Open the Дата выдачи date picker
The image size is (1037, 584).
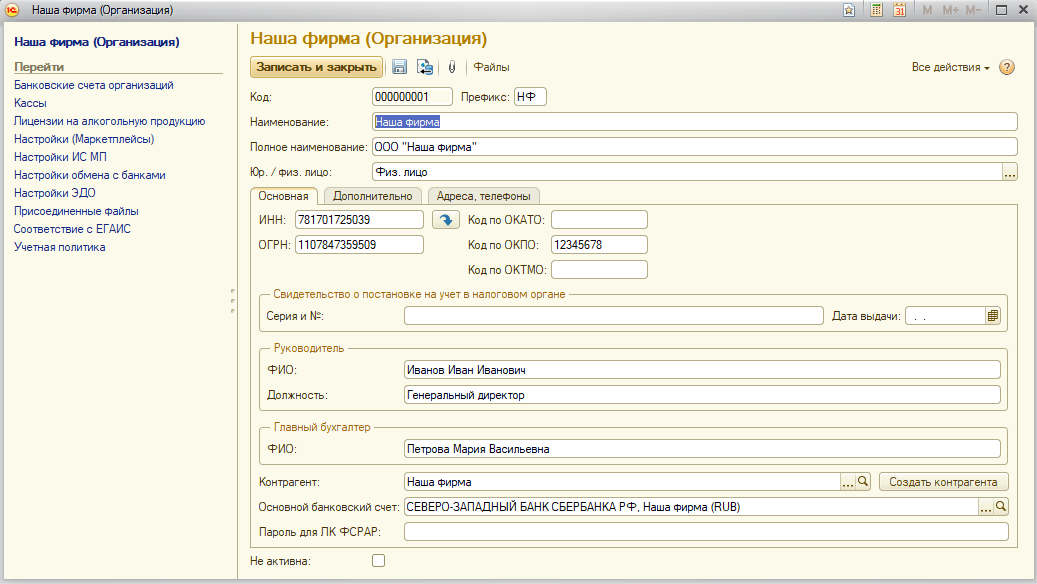click(993, 316)
